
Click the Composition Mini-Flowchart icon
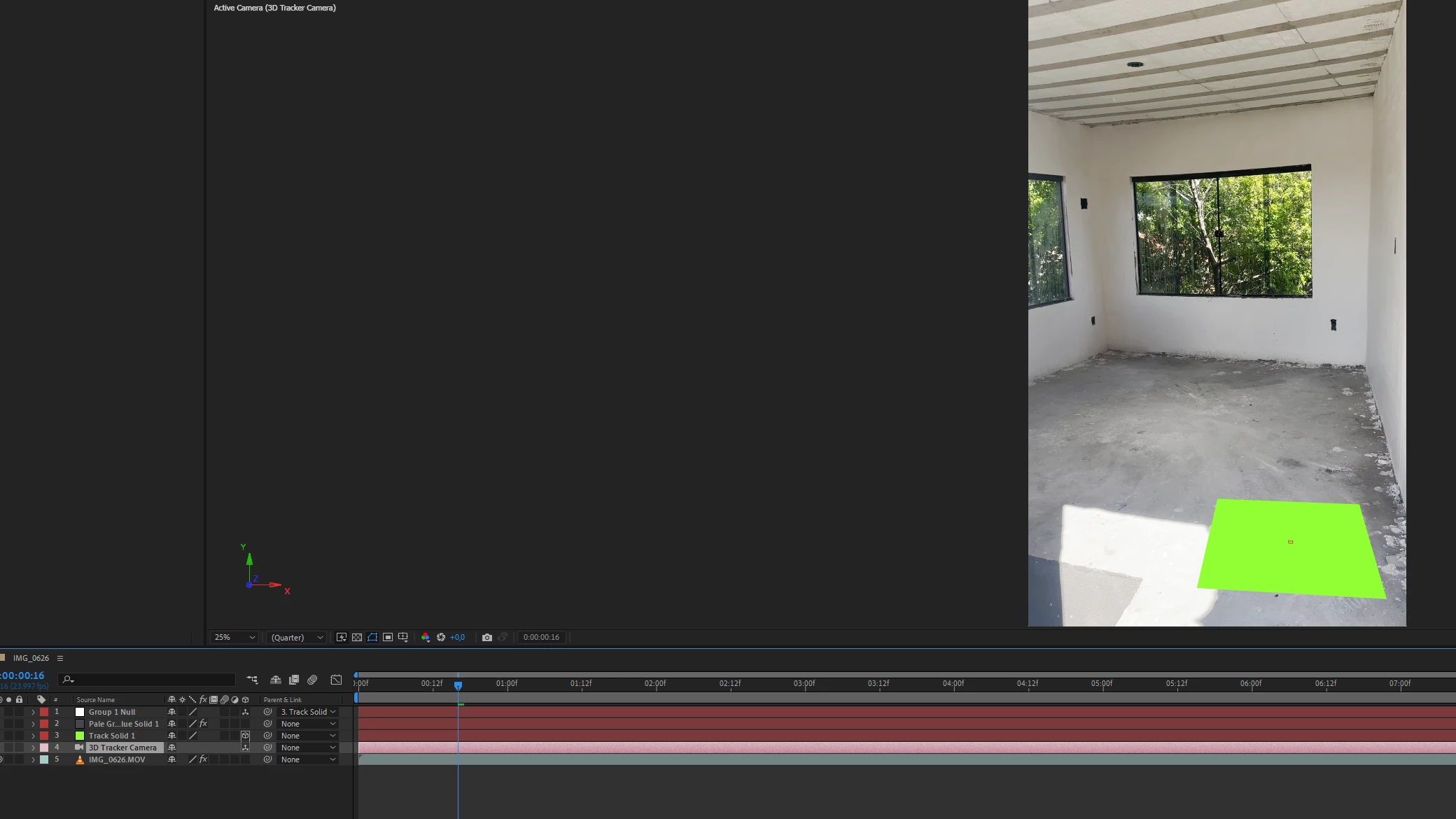pos(252,680)
